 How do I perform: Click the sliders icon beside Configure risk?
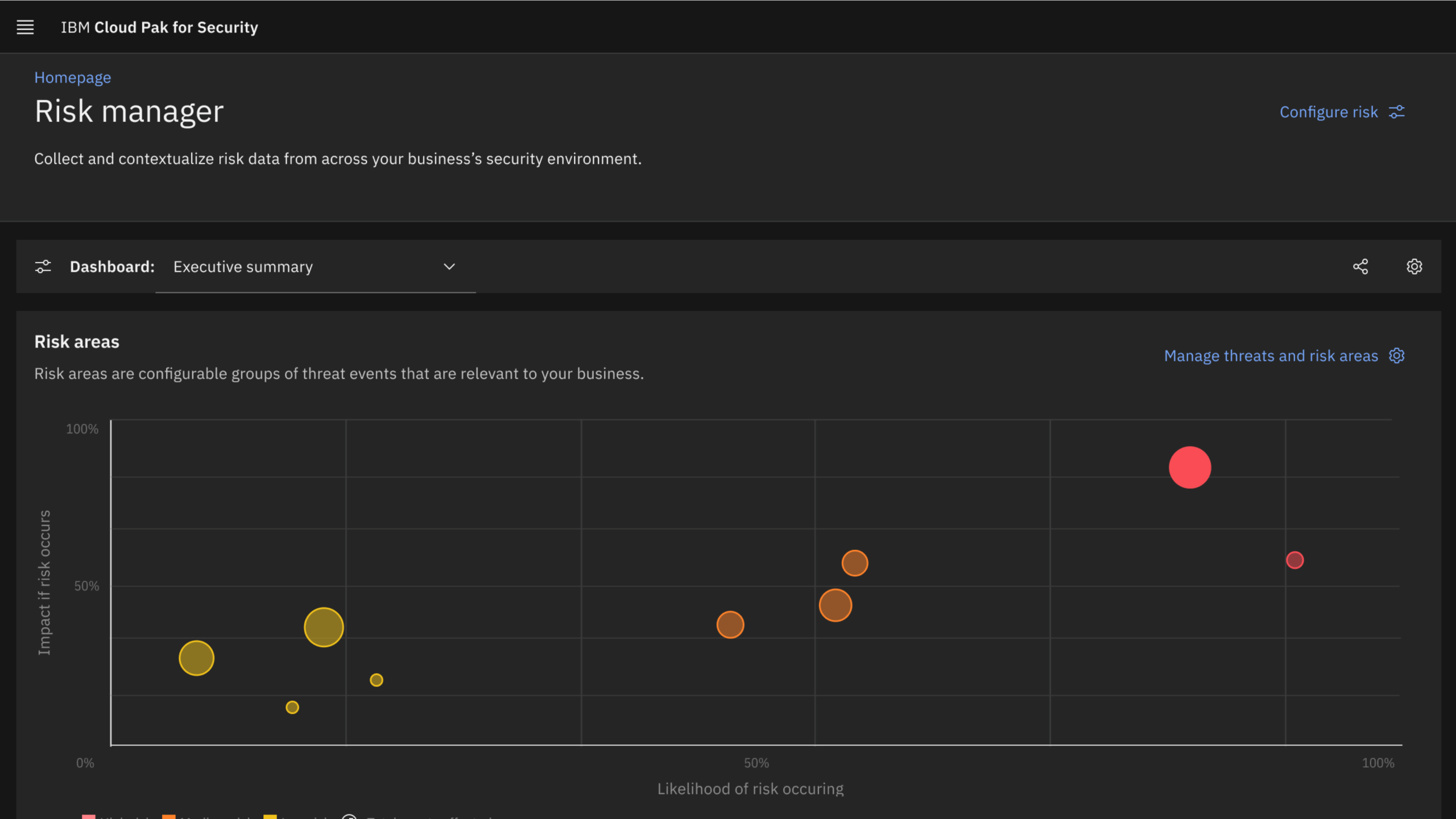tap(1397, 112)
